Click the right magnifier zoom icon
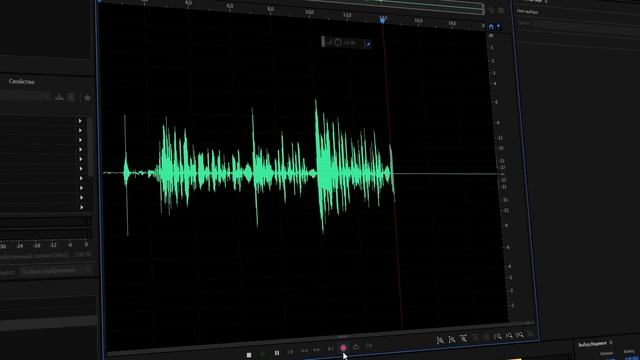This screenshot has height=360, width=640. click(519, 335)
